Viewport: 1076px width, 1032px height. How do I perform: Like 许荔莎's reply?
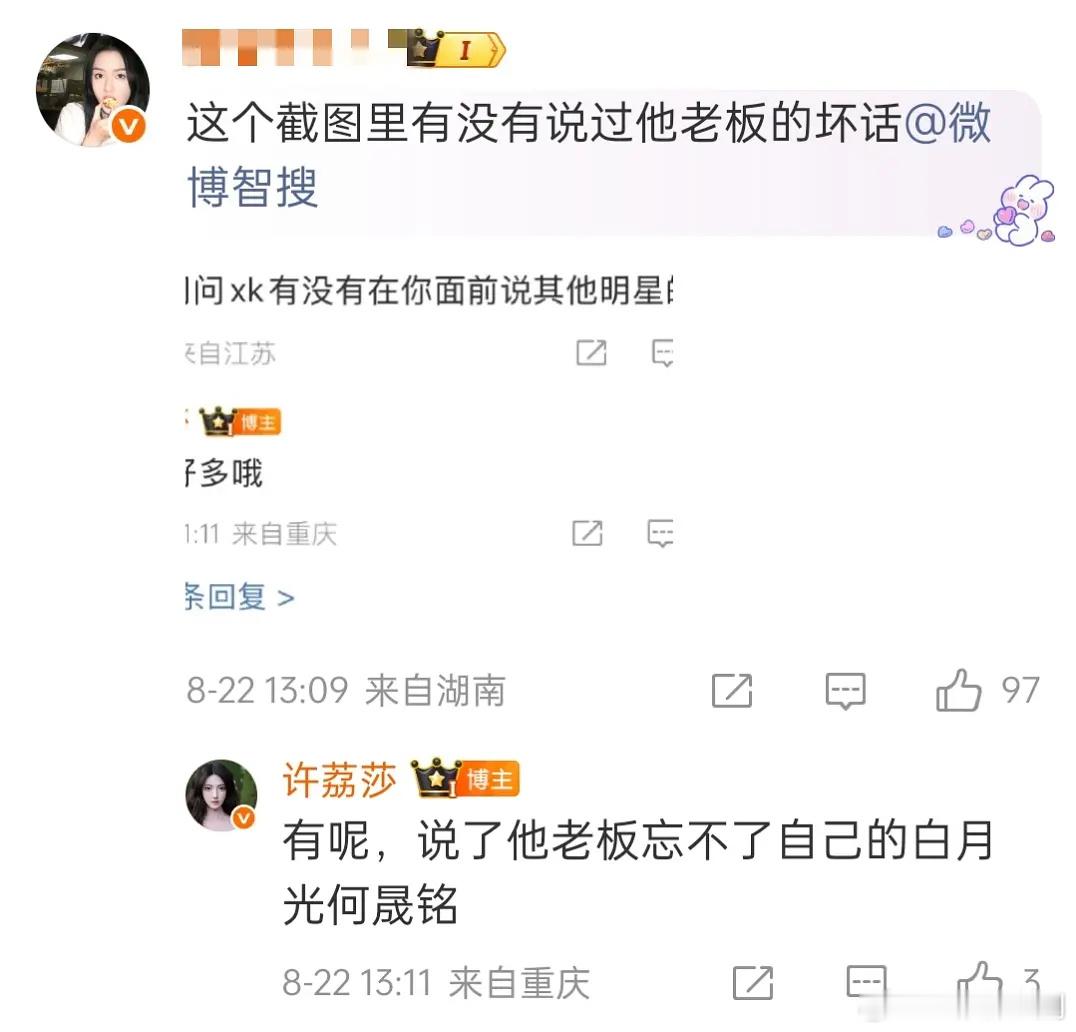980,983
